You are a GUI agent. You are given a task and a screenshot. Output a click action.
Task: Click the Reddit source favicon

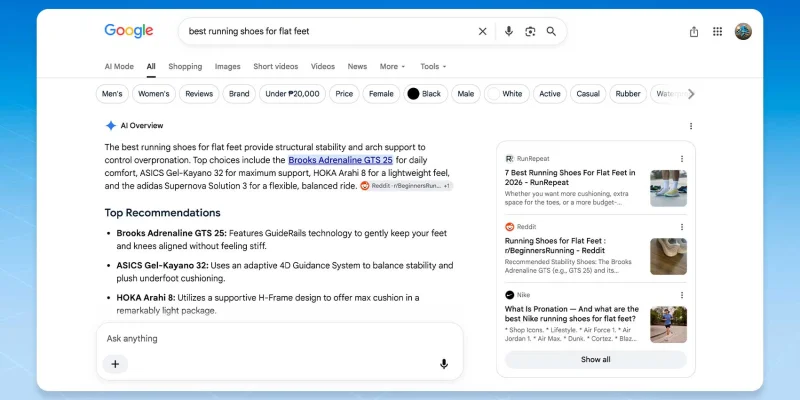click(x=509, y=227)
